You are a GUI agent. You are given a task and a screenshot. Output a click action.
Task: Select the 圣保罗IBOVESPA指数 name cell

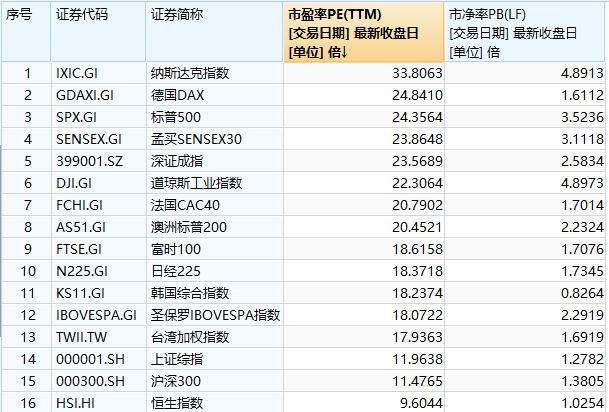coord(214,315)
